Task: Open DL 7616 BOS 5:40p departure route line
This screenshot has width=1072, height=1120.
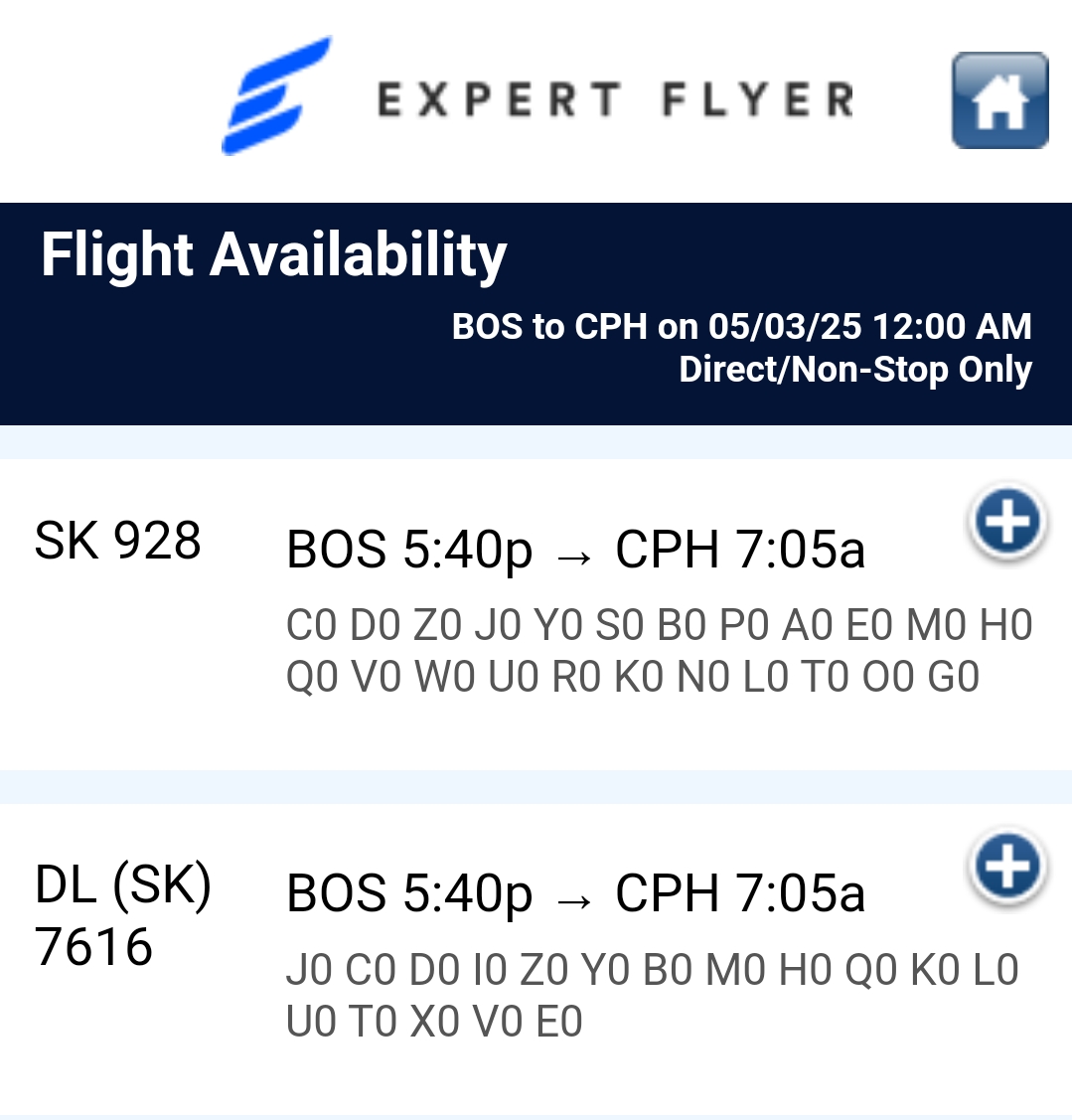Action: click(409, 893)
